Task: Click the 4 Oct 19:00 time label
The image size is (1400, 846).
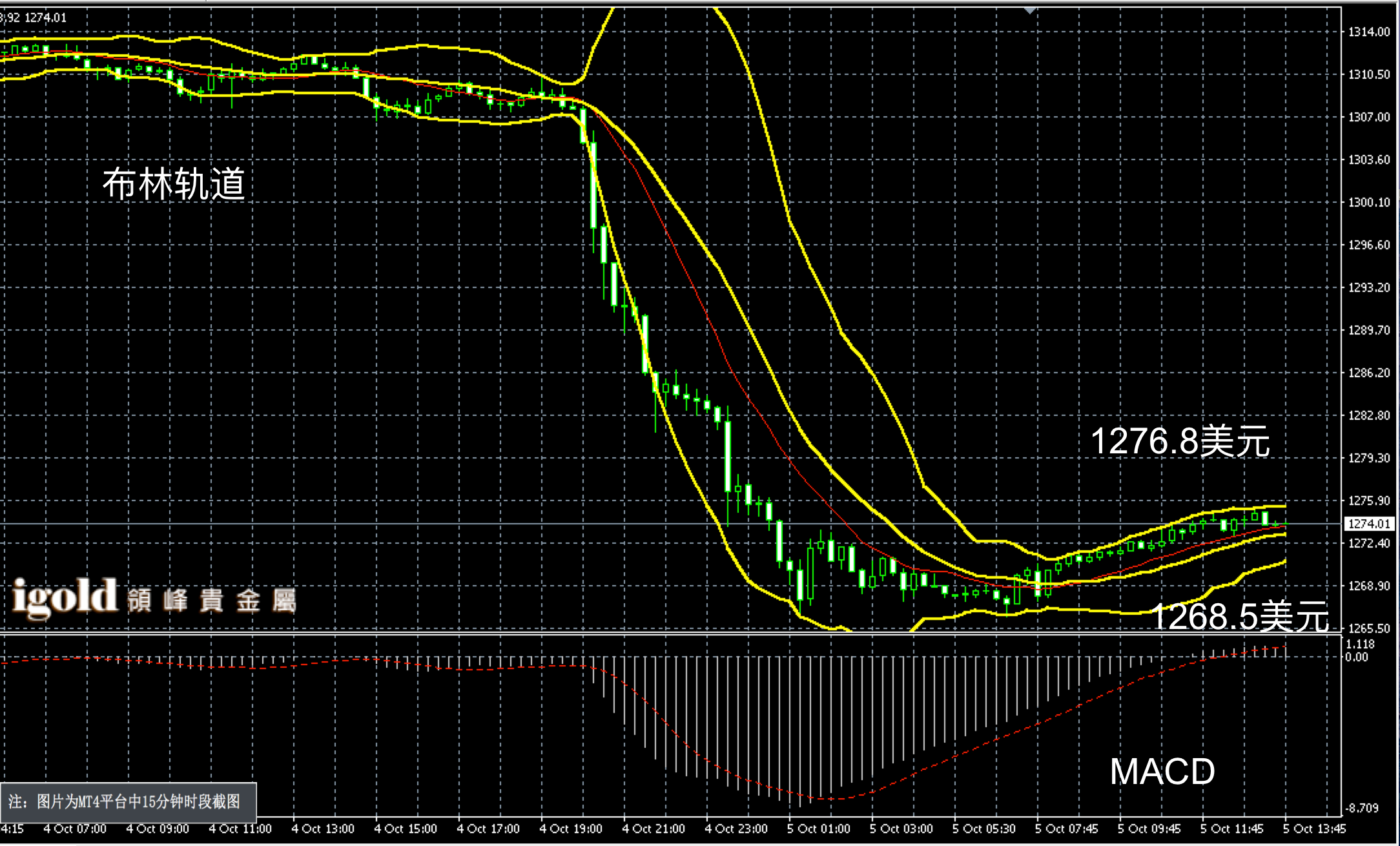Action: tap(571, 829)
